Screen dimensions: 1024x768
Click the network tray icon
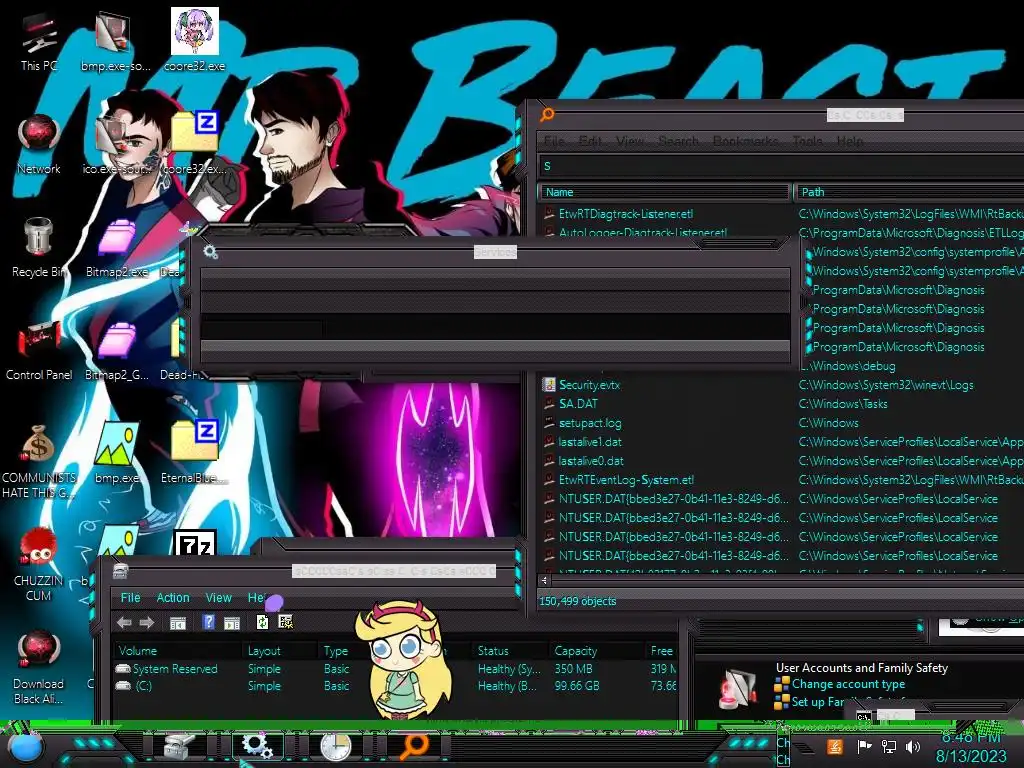(889, 746)
